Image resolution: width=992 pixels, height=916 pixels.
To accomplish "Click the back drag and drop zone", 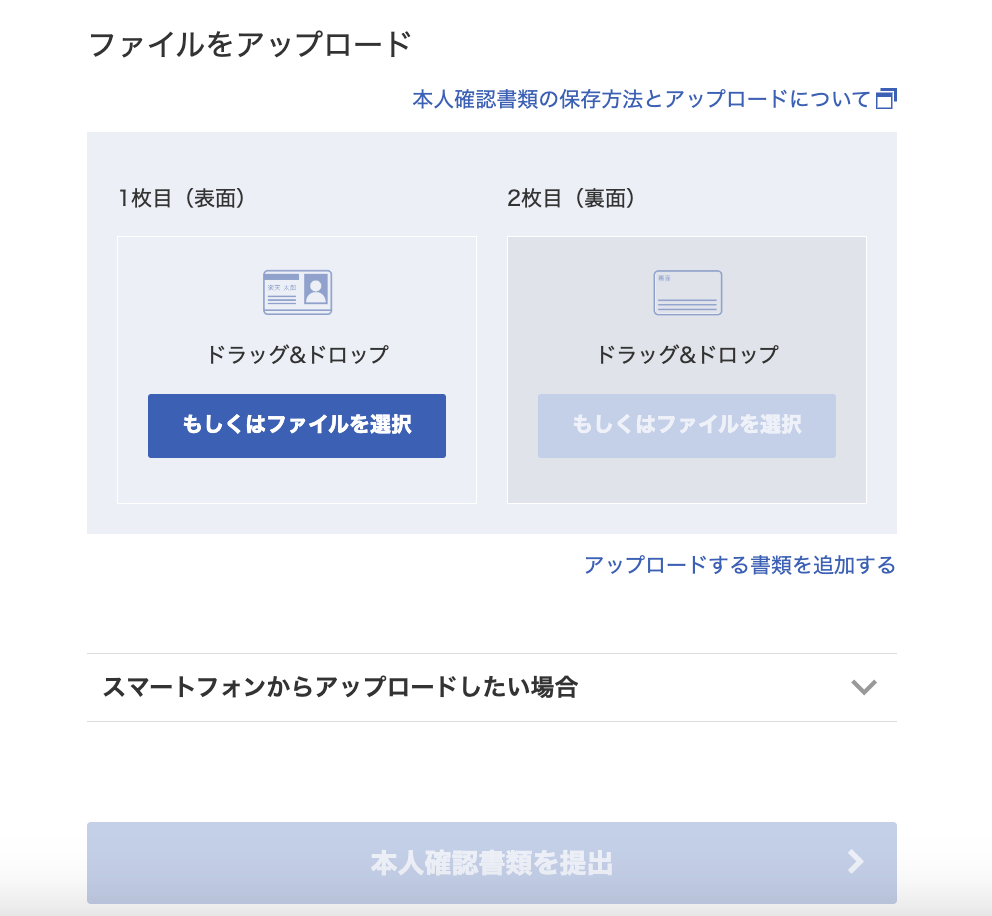I will (x=687, y=352).
